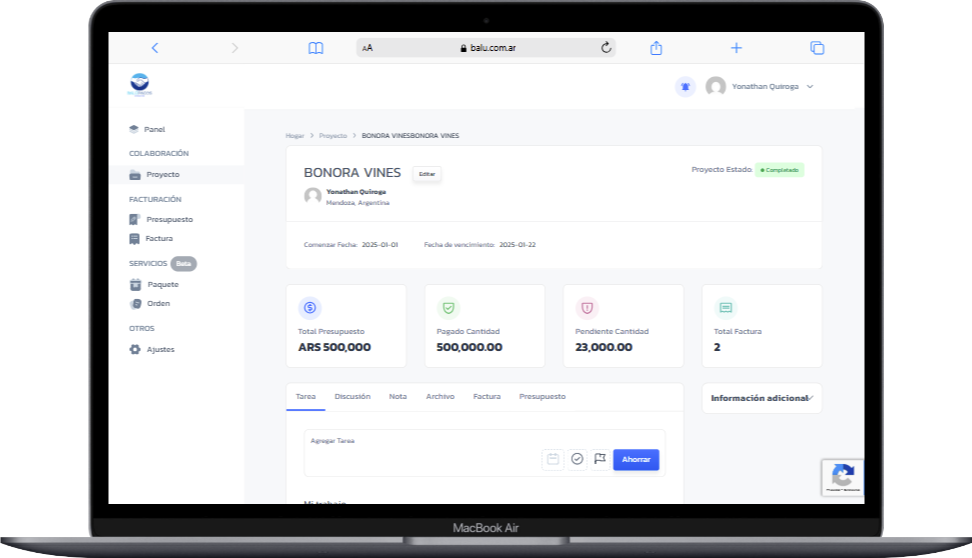This screenshot has width=972, height=558.
Task: Click the notification bell icon
Action: point(685,87)
